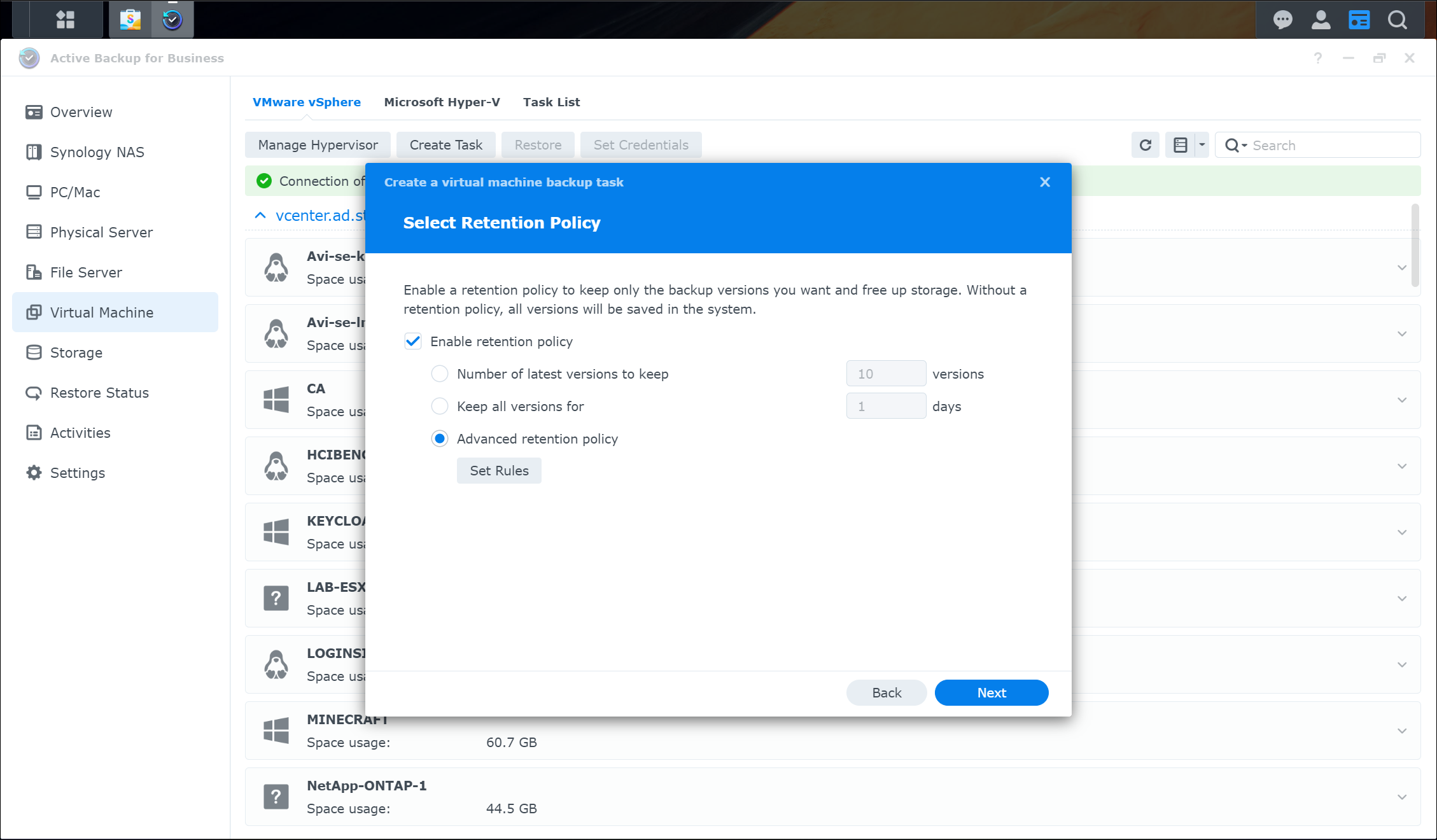Click the Set Rules button
Image resolution: width=1437 pixels, height=840 pixels.
click(499, 471)
